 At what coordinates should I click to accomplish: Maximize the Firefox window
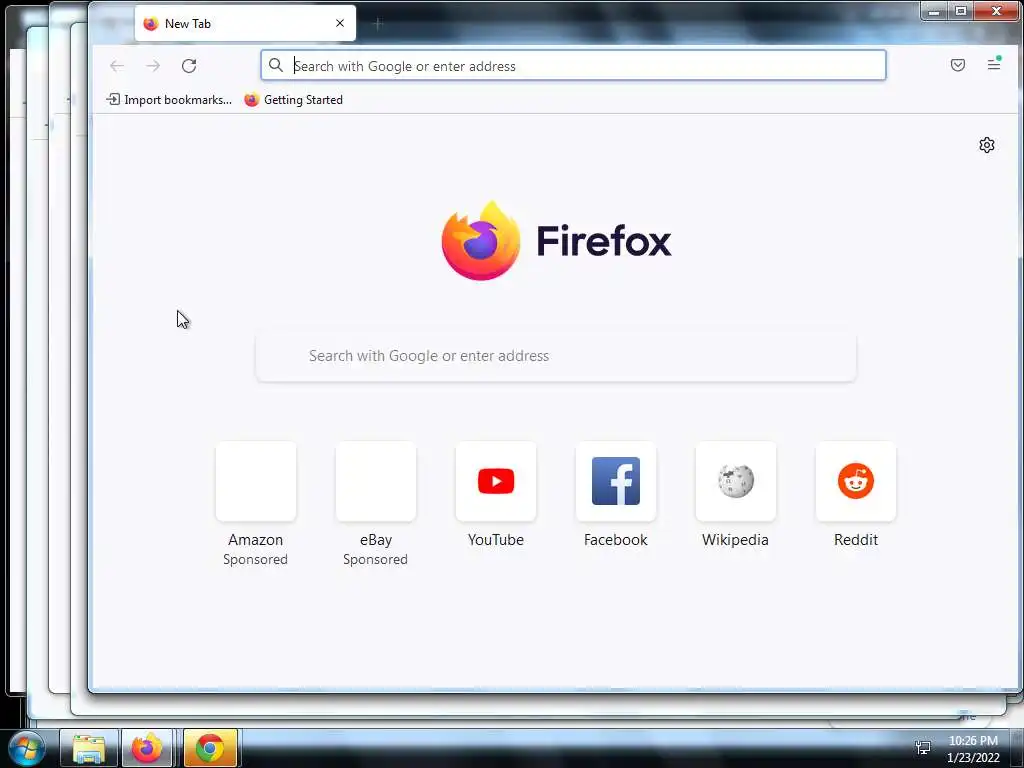coord(961,11)
